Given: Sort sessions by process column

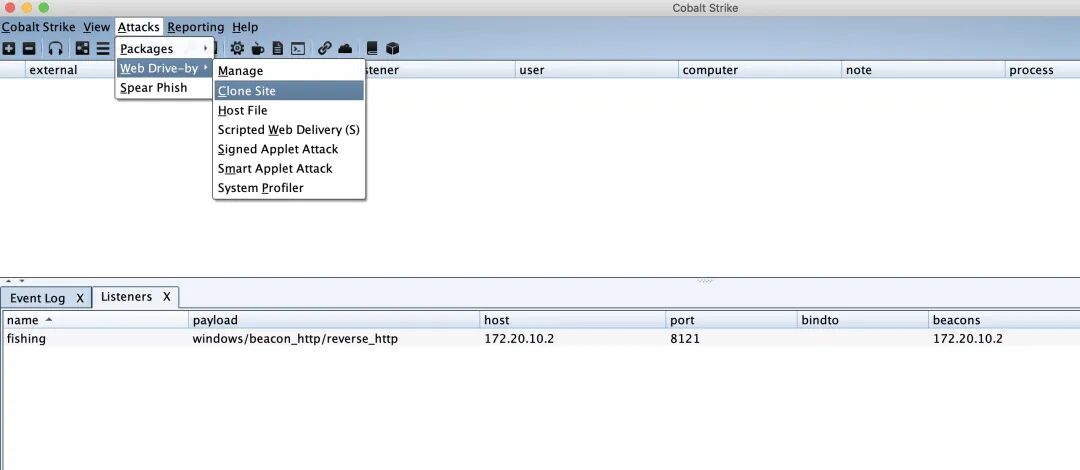Looking at the screenshot, I should tap(1043, 70).
